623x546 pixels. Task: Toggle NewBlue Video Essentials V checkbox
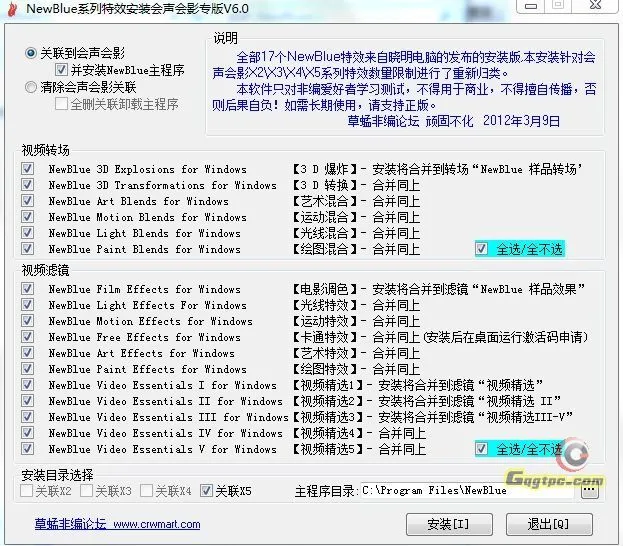[27, 449]
